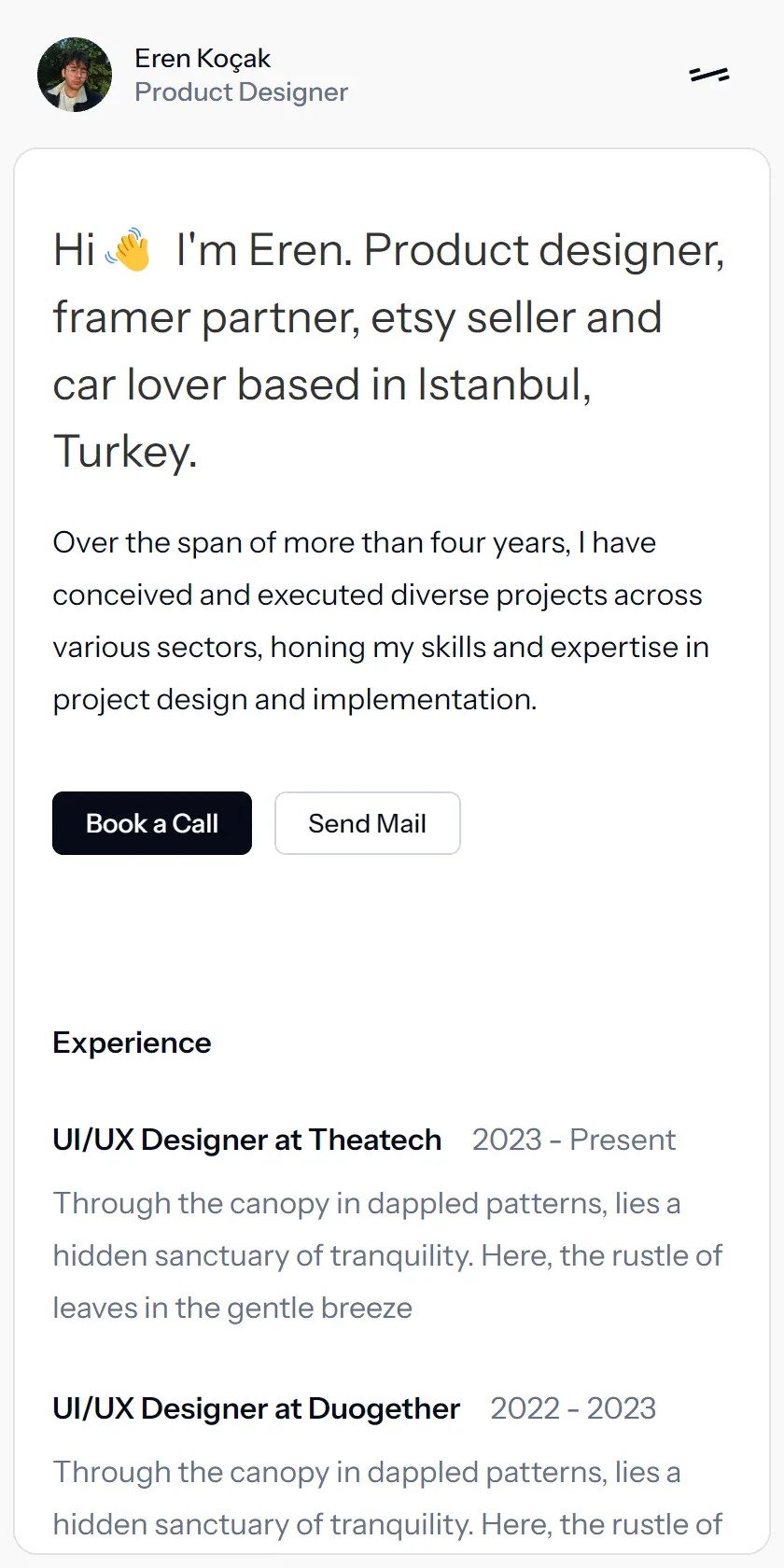This screenshot has width=784, height=1568.
Task: Click the Experience section heading
Action: tap(132, 1043)
